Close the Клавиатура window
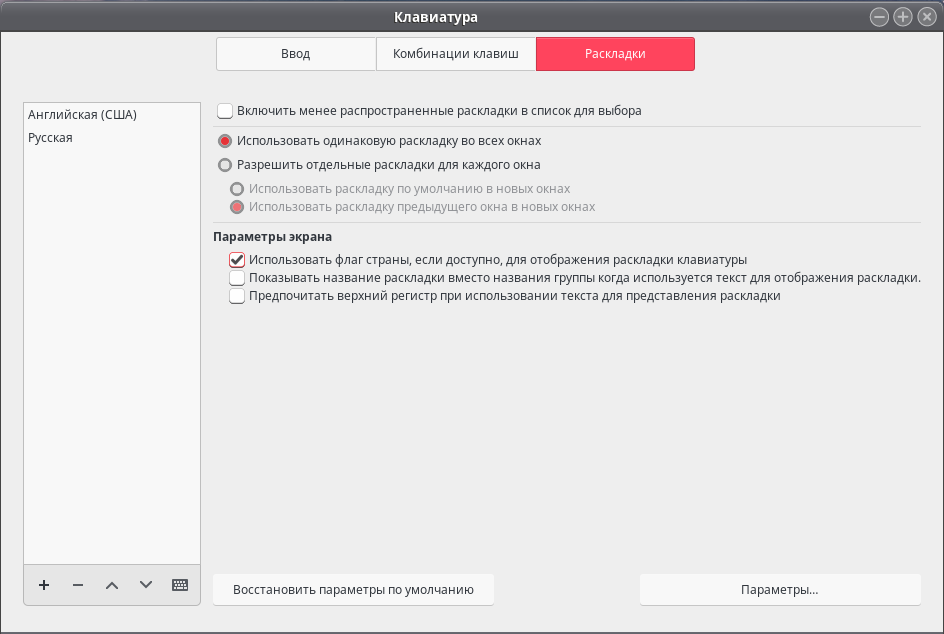The width and height of the screenshot is (944, 634). [x=927, y=17]
